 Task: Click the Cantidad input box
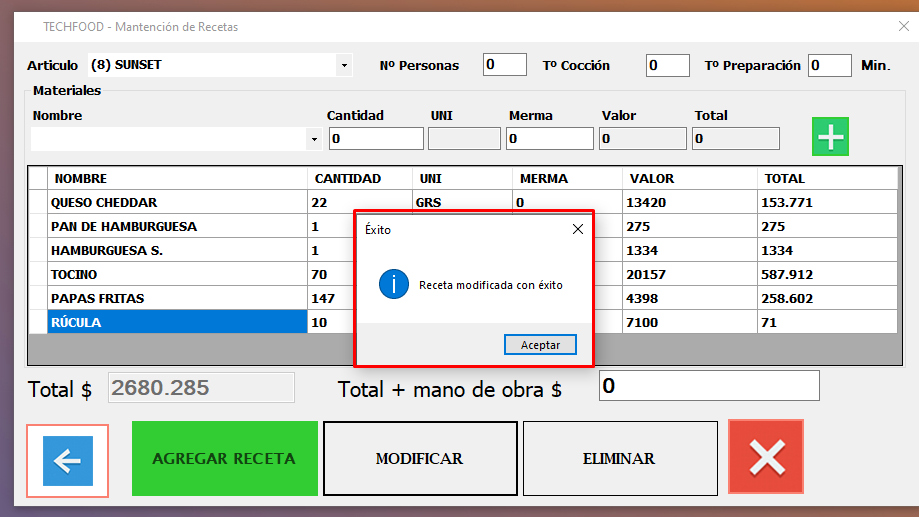(376, 139)
